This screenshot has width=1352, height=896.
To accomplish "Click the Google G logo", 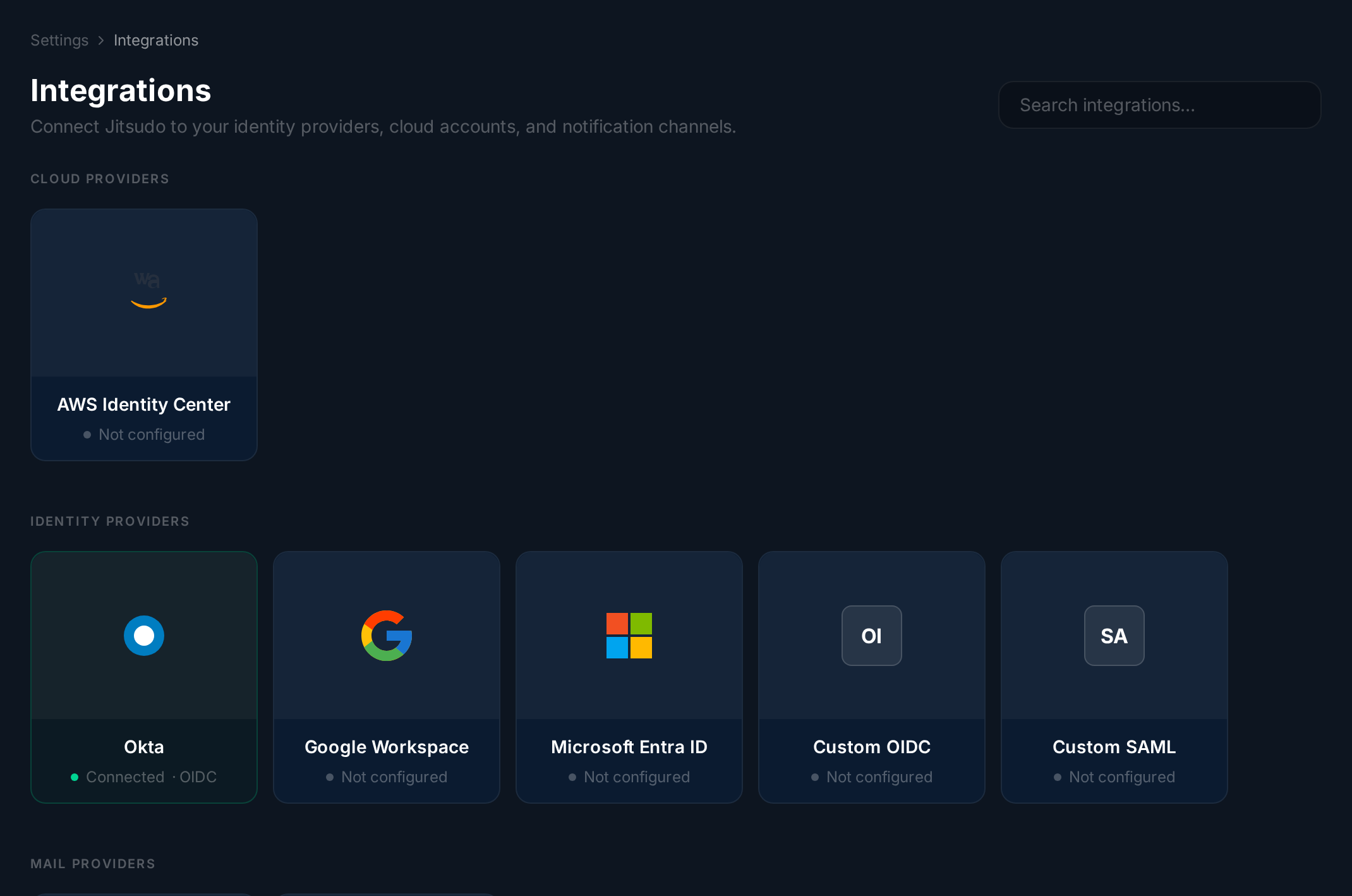I will [387, 636].
